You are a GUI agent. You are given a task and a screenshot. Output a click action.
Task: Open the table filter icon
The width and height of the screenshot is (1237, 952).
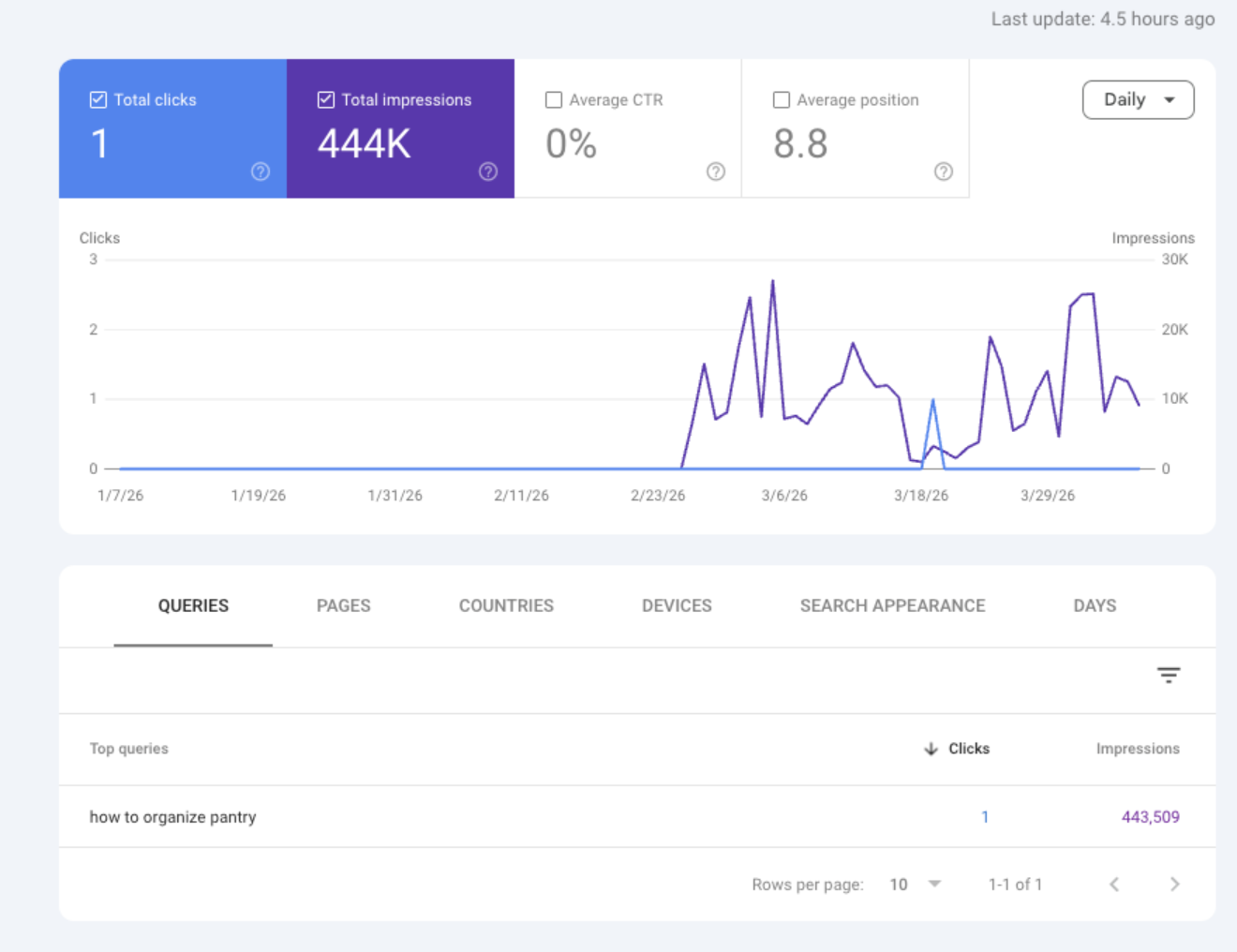click(1168, 675)
